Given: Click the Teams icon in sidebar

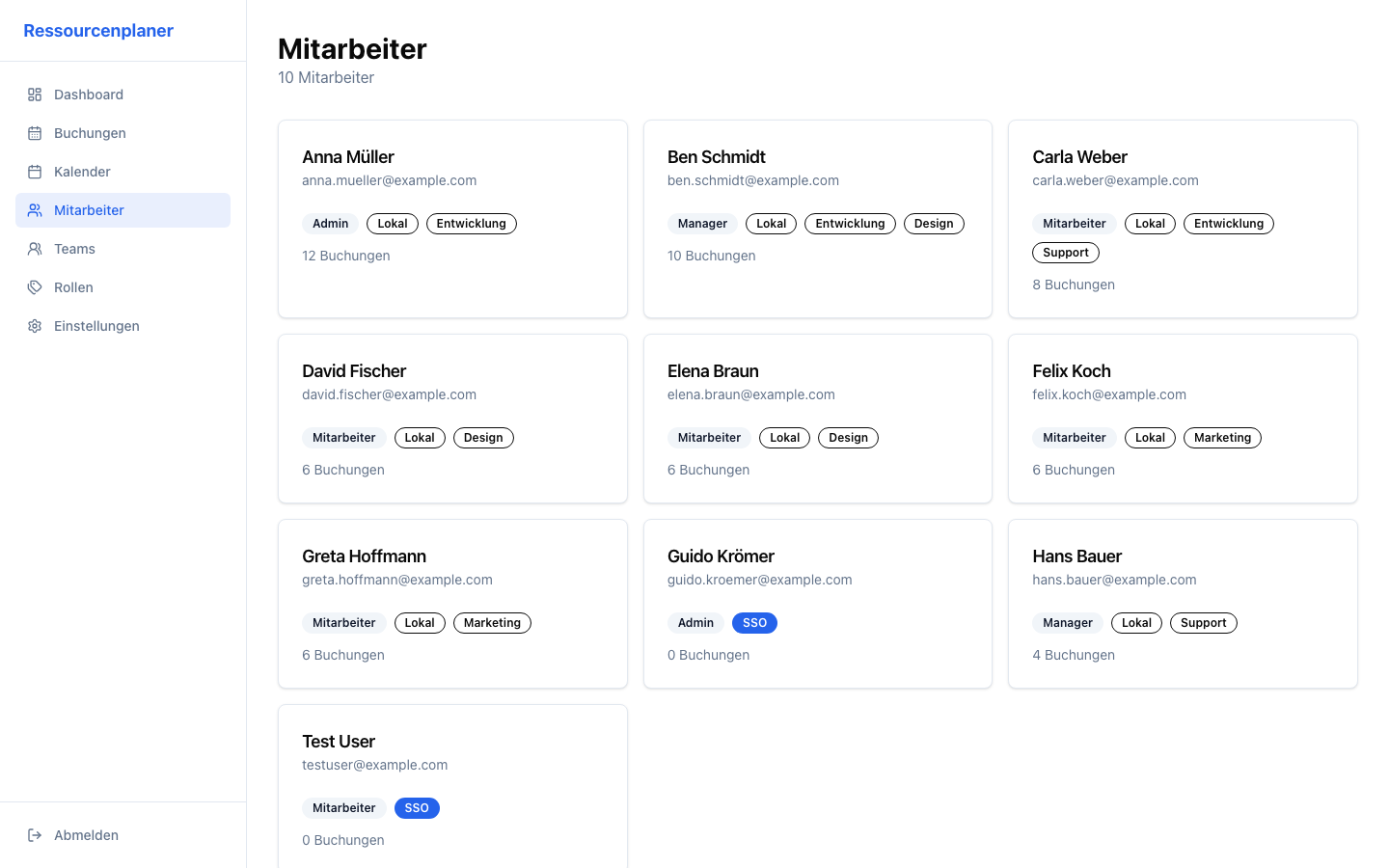Looking at the screenshot, I should (x=35, y=249).
